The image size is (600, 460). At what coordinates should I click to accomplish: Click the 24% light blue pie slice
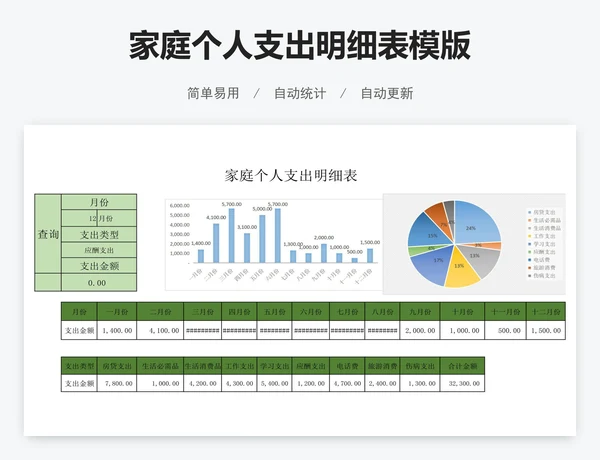tap(474, 224)
